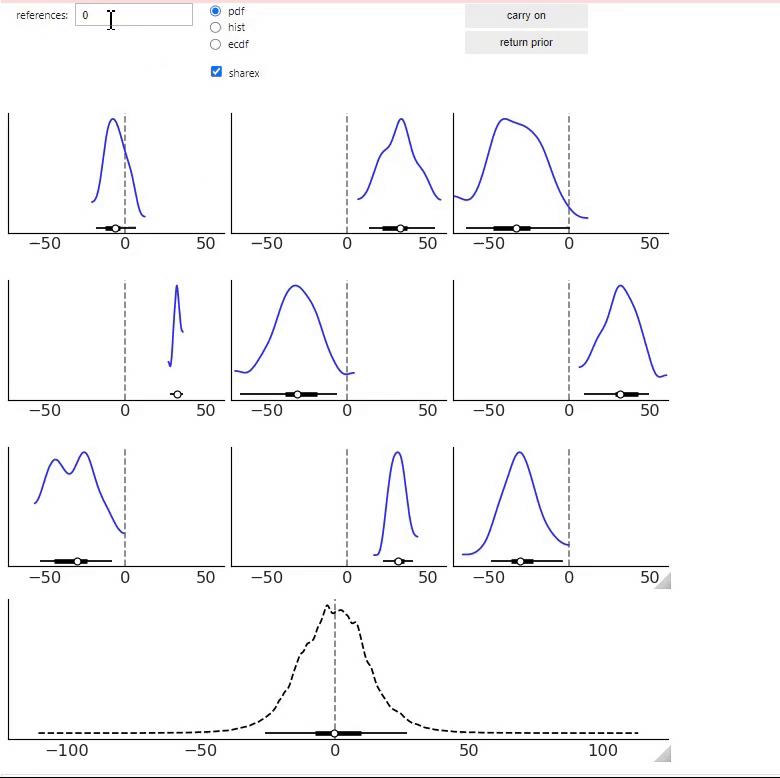Select the center negative bell-shaped plot
Viewport: 780px width, 778px height.
[x=339, y=340]
